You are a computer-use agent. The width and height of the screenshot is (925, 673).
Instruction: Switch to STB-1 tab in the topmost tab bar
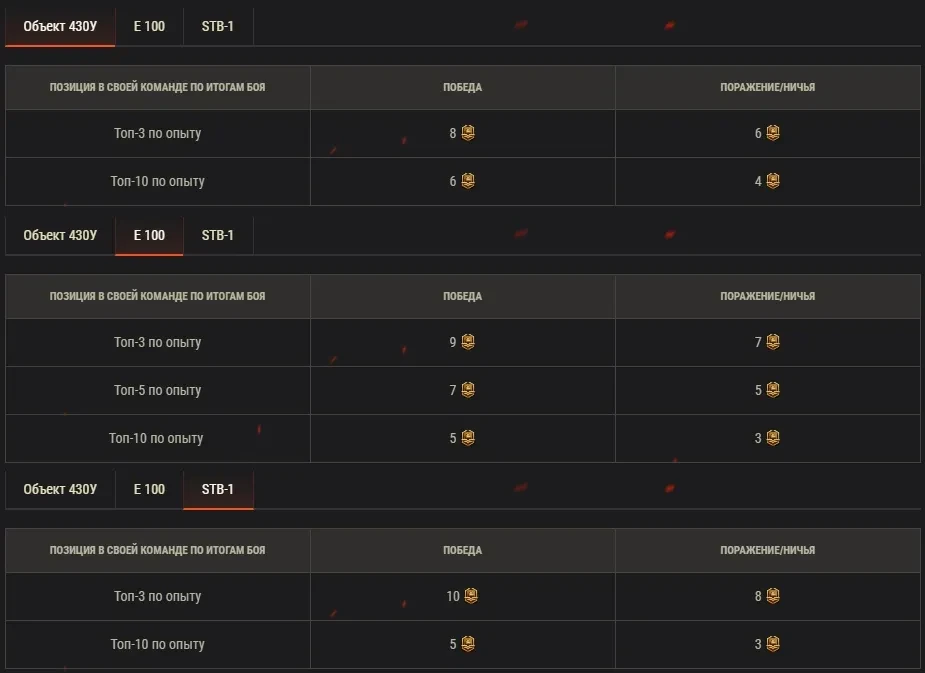(x=218, y=26)
